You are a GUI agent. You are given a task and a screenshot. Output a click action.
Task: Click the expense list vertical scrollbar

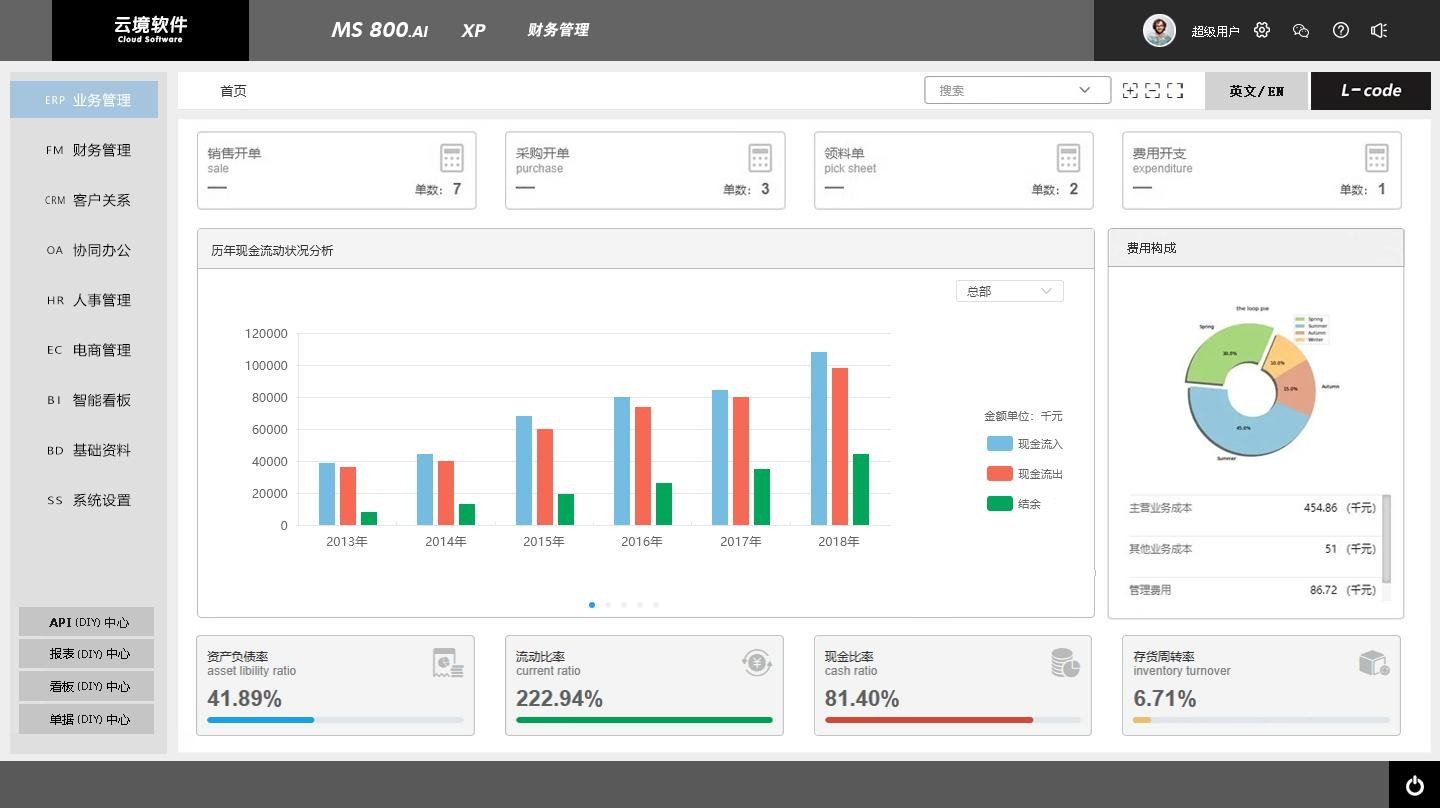tap(1386, 539)
